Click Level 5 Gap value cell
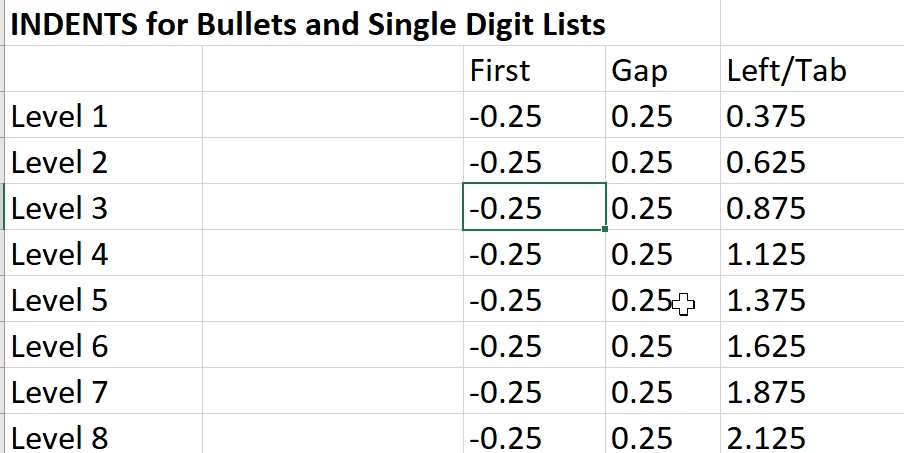Image resolution: width=904 pixels, height=453 pixels. tap(663, 300)
